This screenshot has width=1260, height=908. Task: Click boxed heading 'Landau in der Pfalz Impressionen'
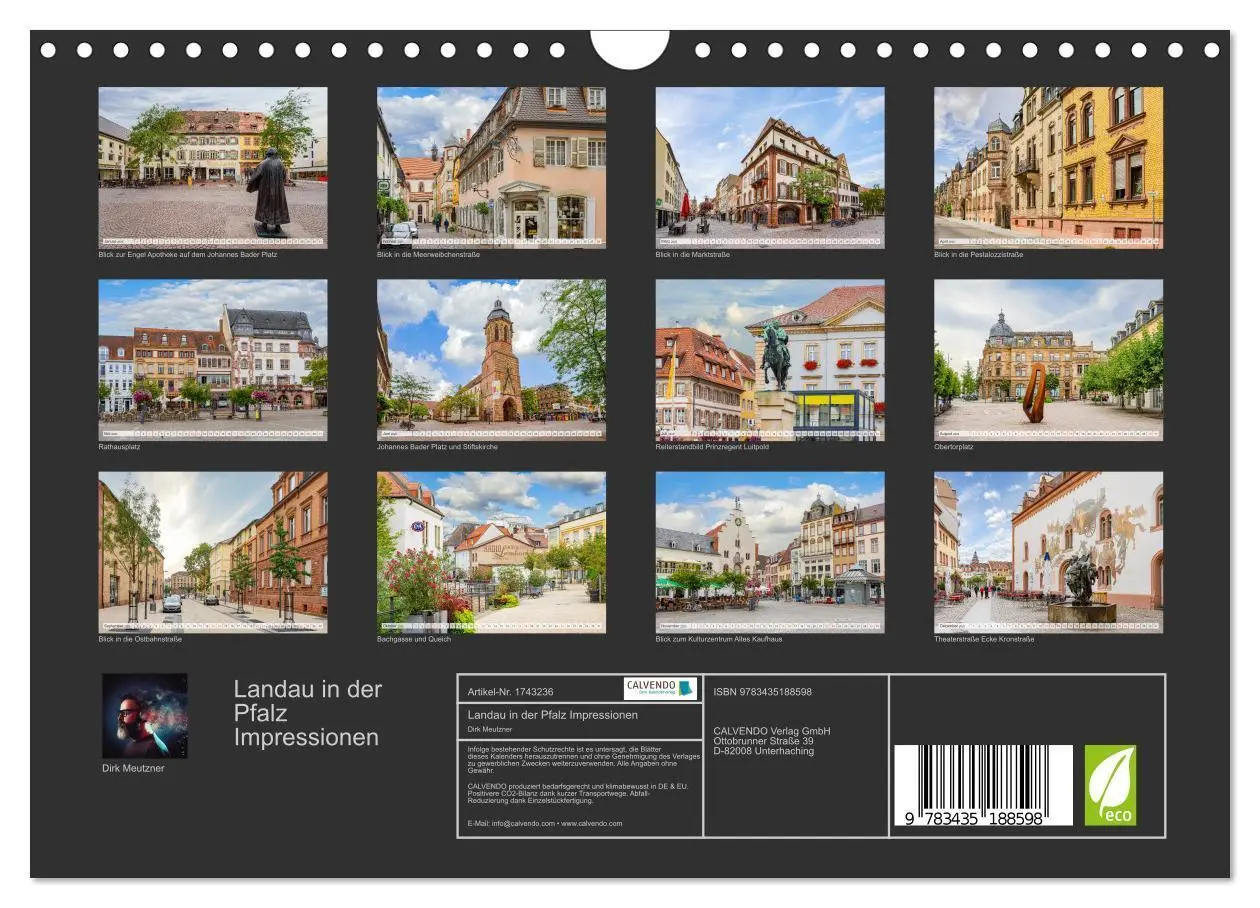553,715
